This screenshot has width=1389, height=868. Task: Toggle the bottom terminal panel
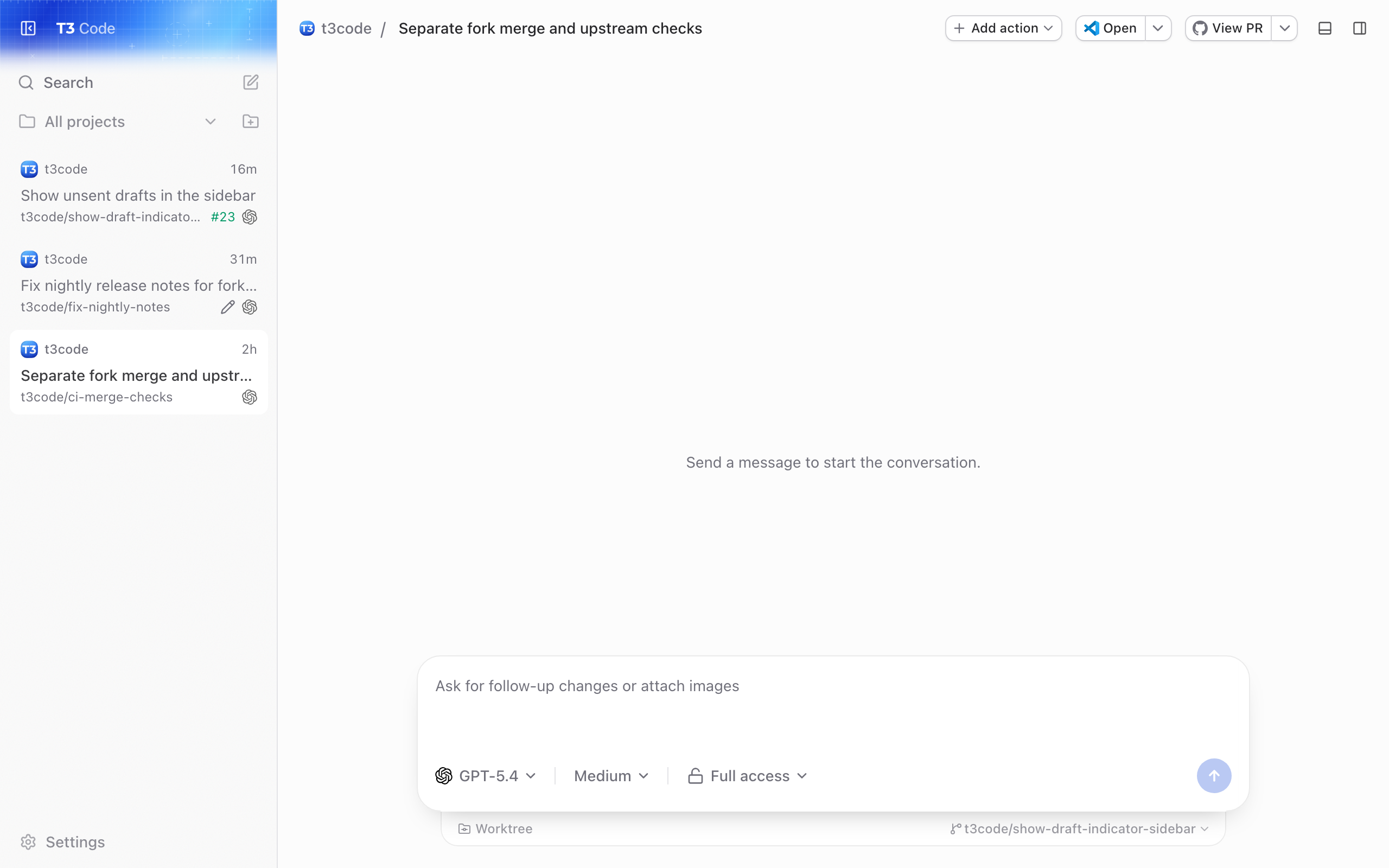[x=1325, y=28]
